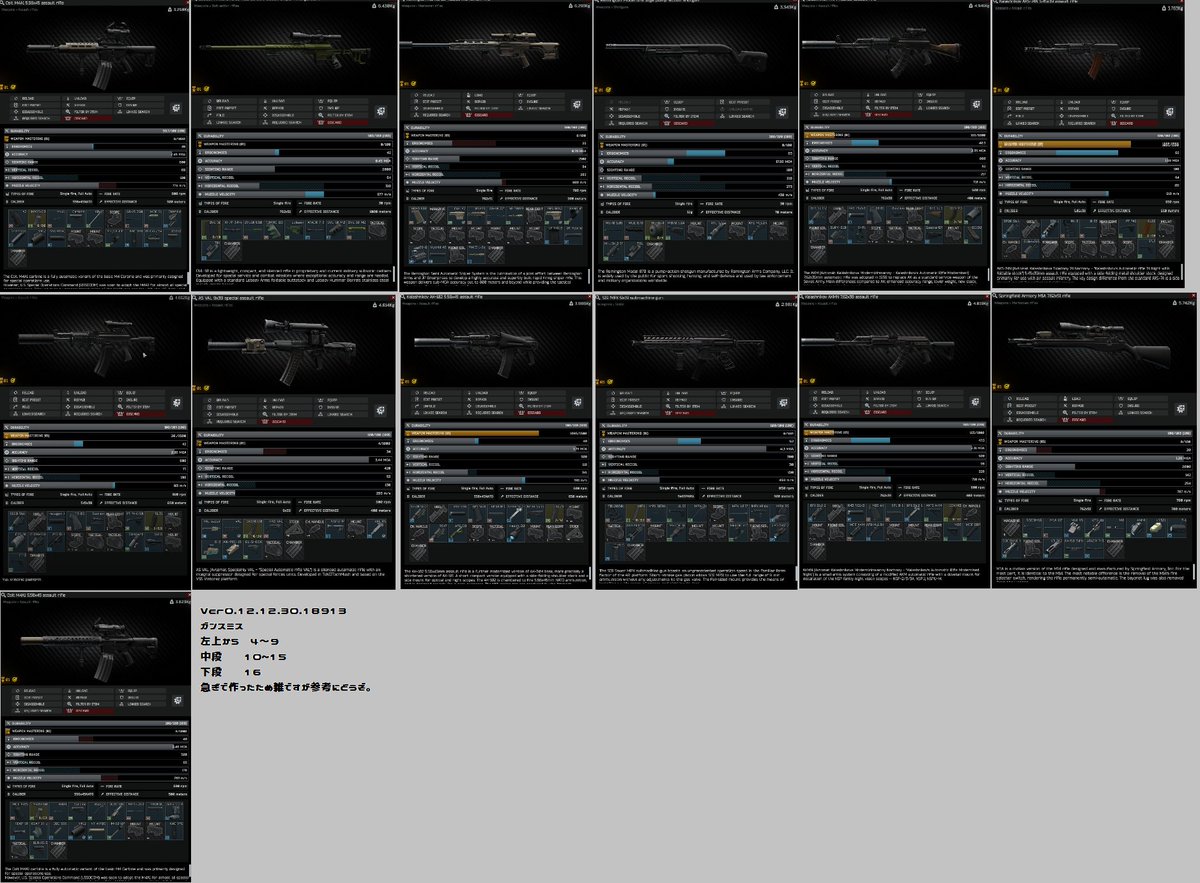Reload the DVL-10 rifle
The height and width of the screenshot is (883, 1200).
point(230,101)
